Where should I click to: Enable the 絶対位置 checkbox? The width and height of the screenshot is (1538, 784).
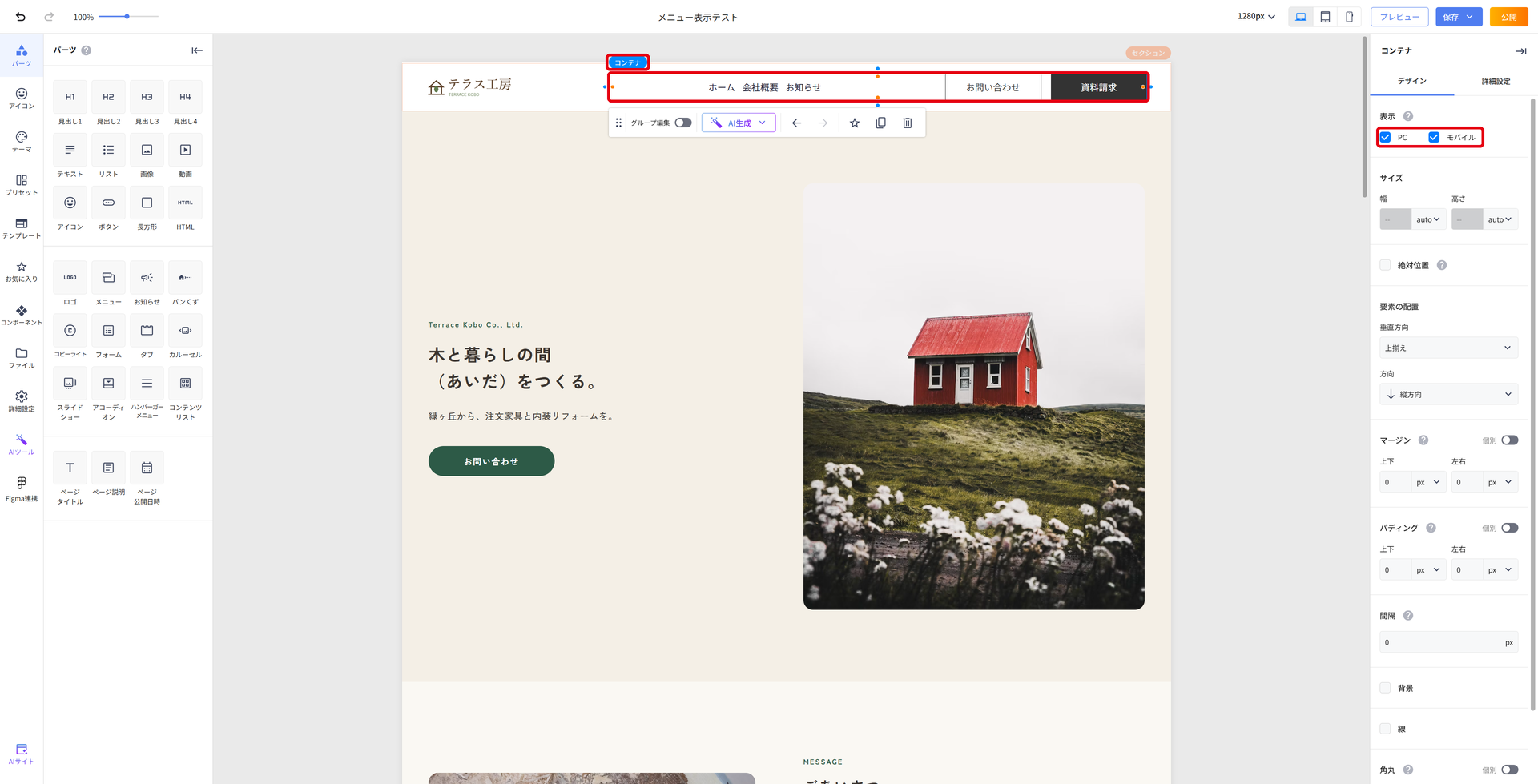1385,265
